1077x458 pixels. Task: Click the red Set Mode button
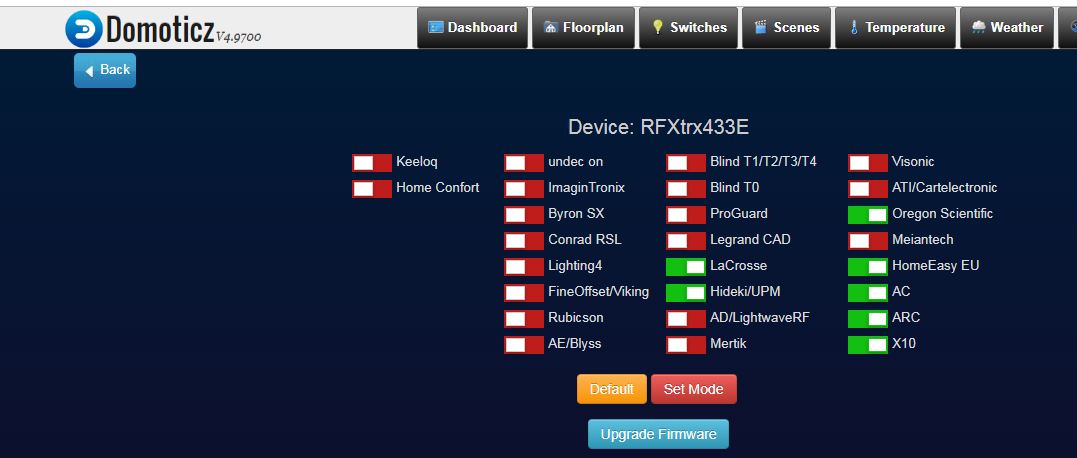[694, 389]
